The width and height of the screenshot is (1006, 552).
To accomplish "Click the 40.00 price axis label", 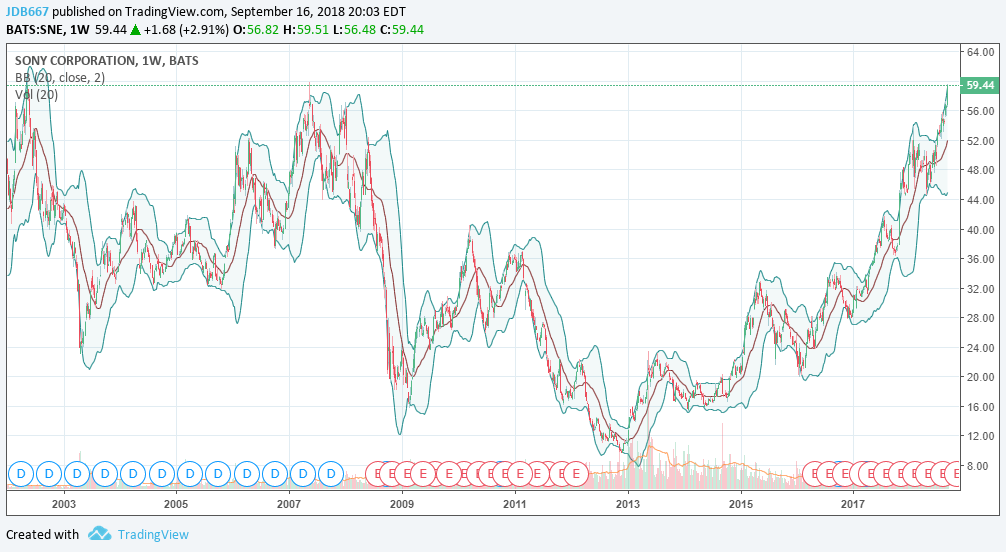I will (x=980, y=229).
